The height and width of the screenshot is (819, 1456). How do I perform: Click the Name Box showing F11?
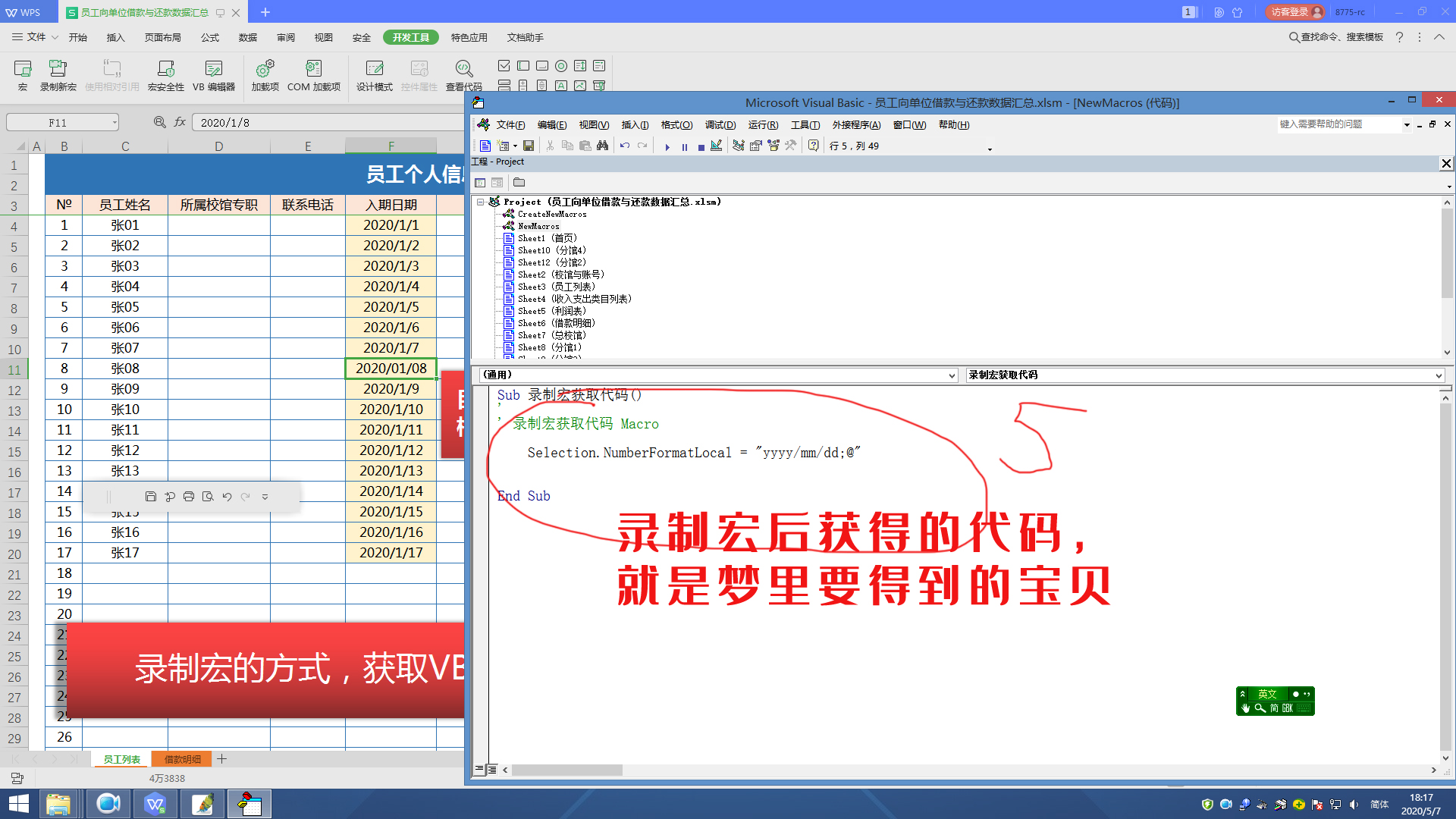pyautogui.click(x=58, y=123)
